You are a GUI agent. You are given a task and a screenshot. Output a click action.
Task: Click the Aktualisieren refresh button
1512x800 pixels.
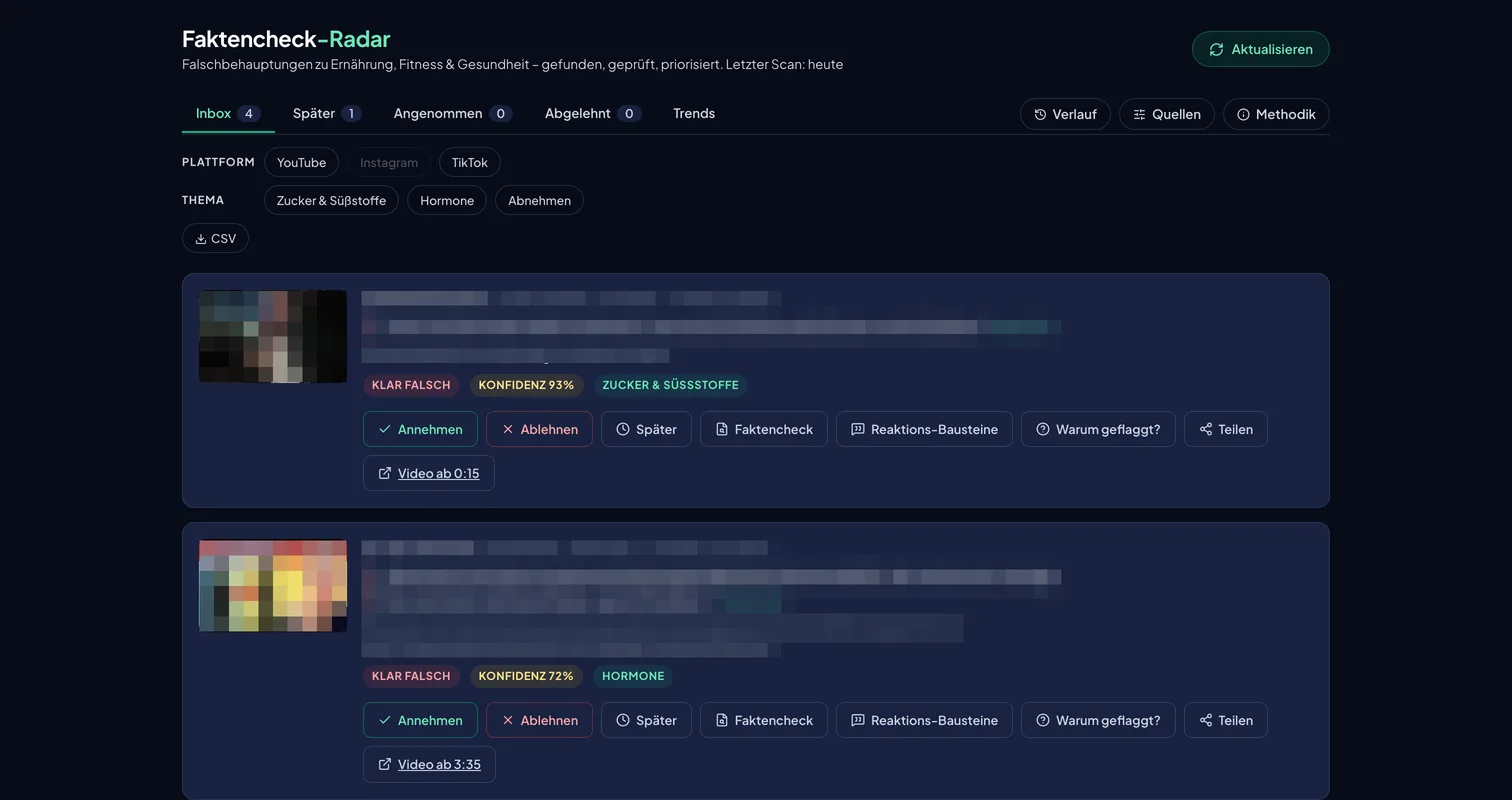pos(1260,49)
